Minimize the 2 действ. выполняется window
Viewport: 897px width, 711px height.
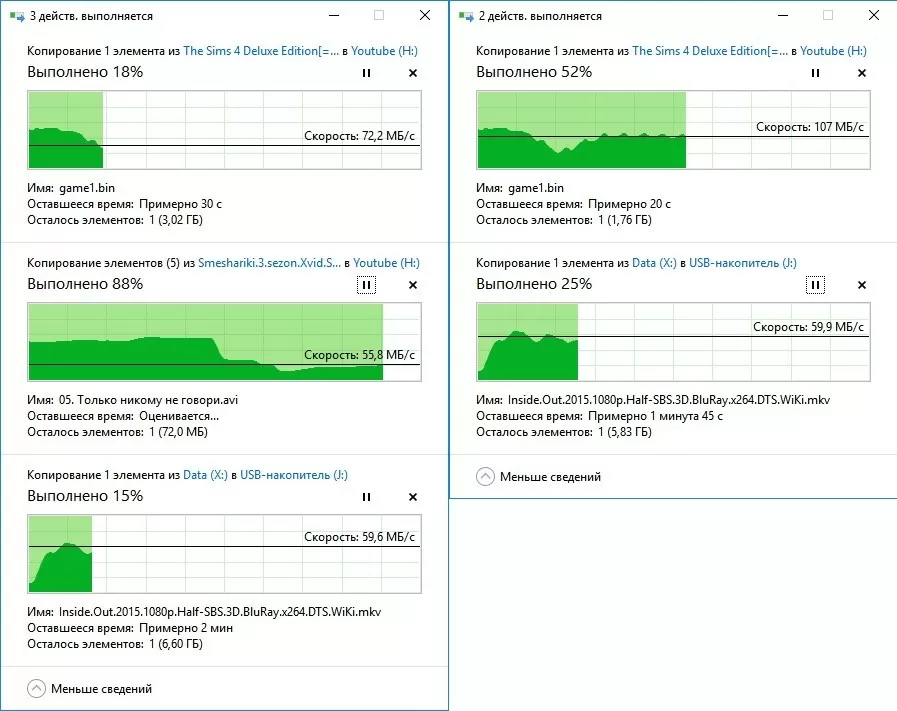[783, 15]
